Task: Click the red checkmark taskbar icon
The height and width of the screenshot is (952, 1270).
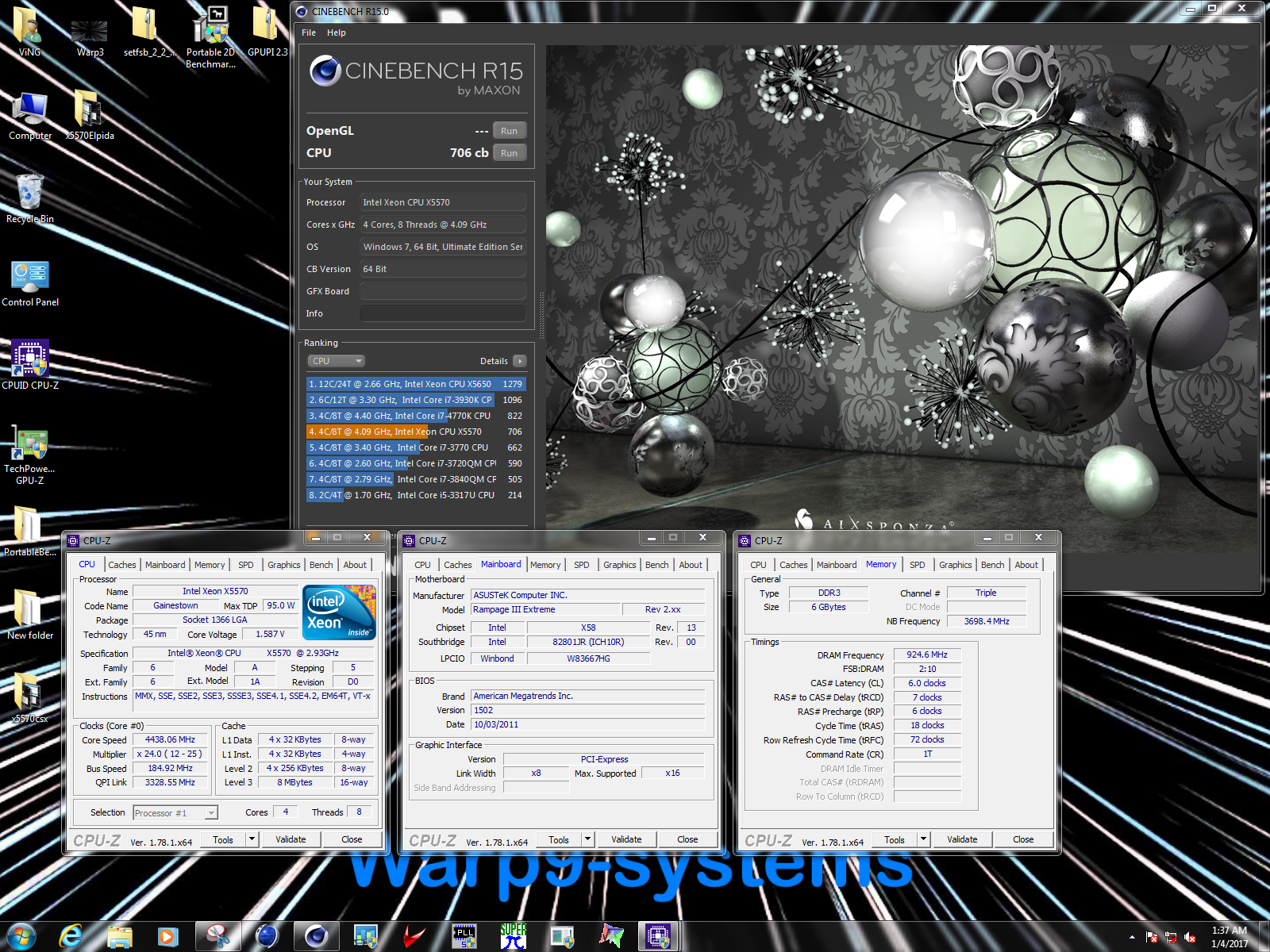Action: [x=414, y=936]
